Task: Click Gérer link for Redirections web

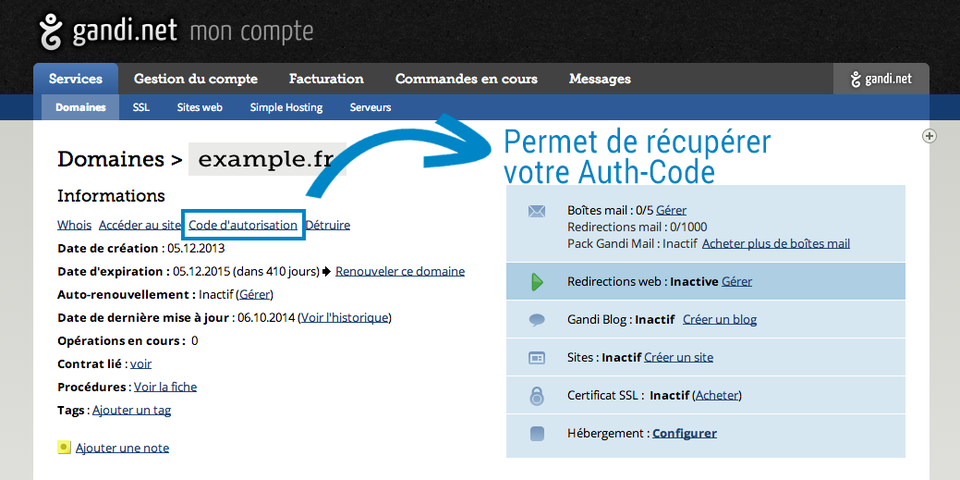Action: click(737, 282)
